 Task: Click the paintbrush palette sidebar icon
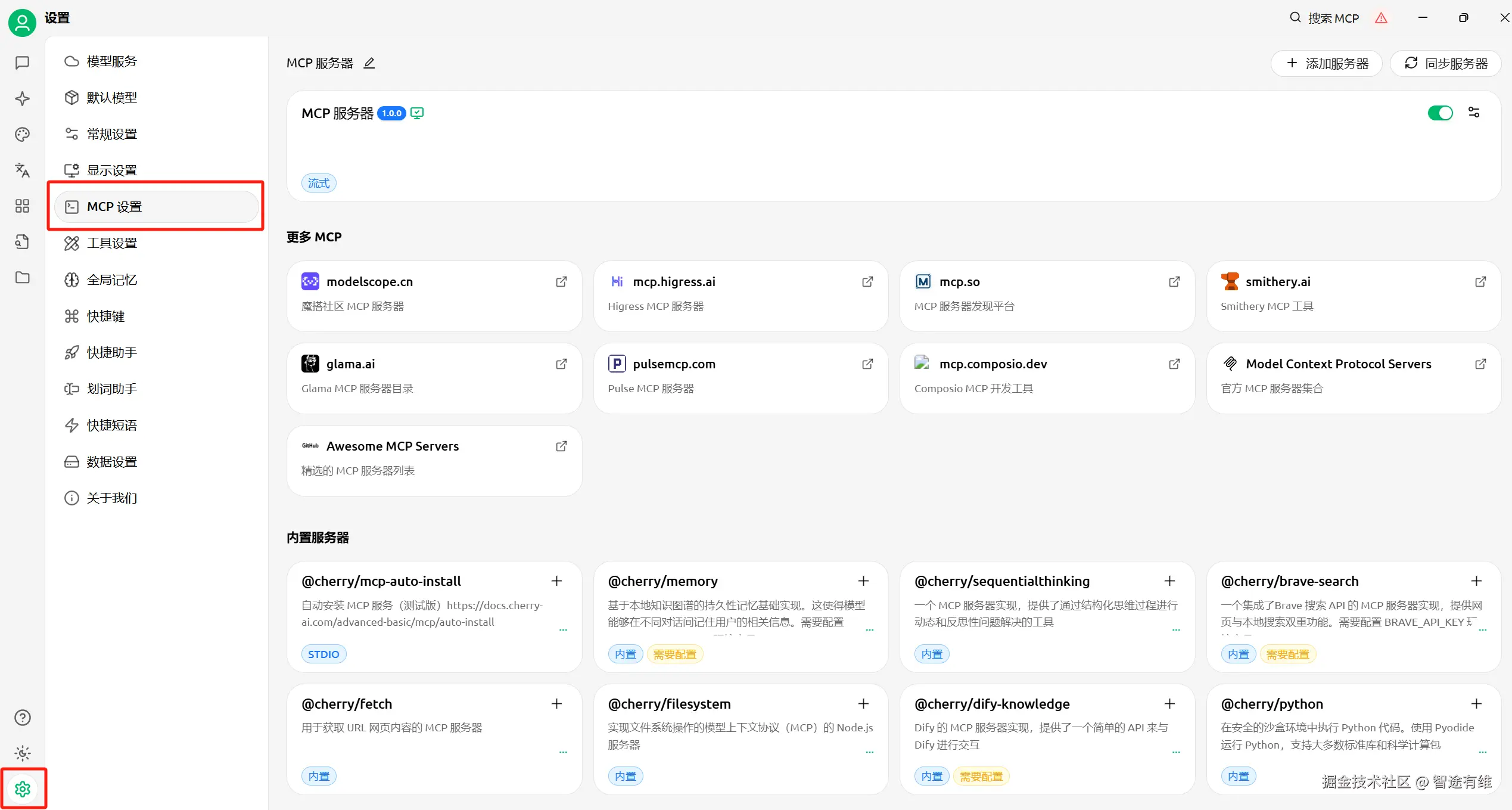click(22, 134)
